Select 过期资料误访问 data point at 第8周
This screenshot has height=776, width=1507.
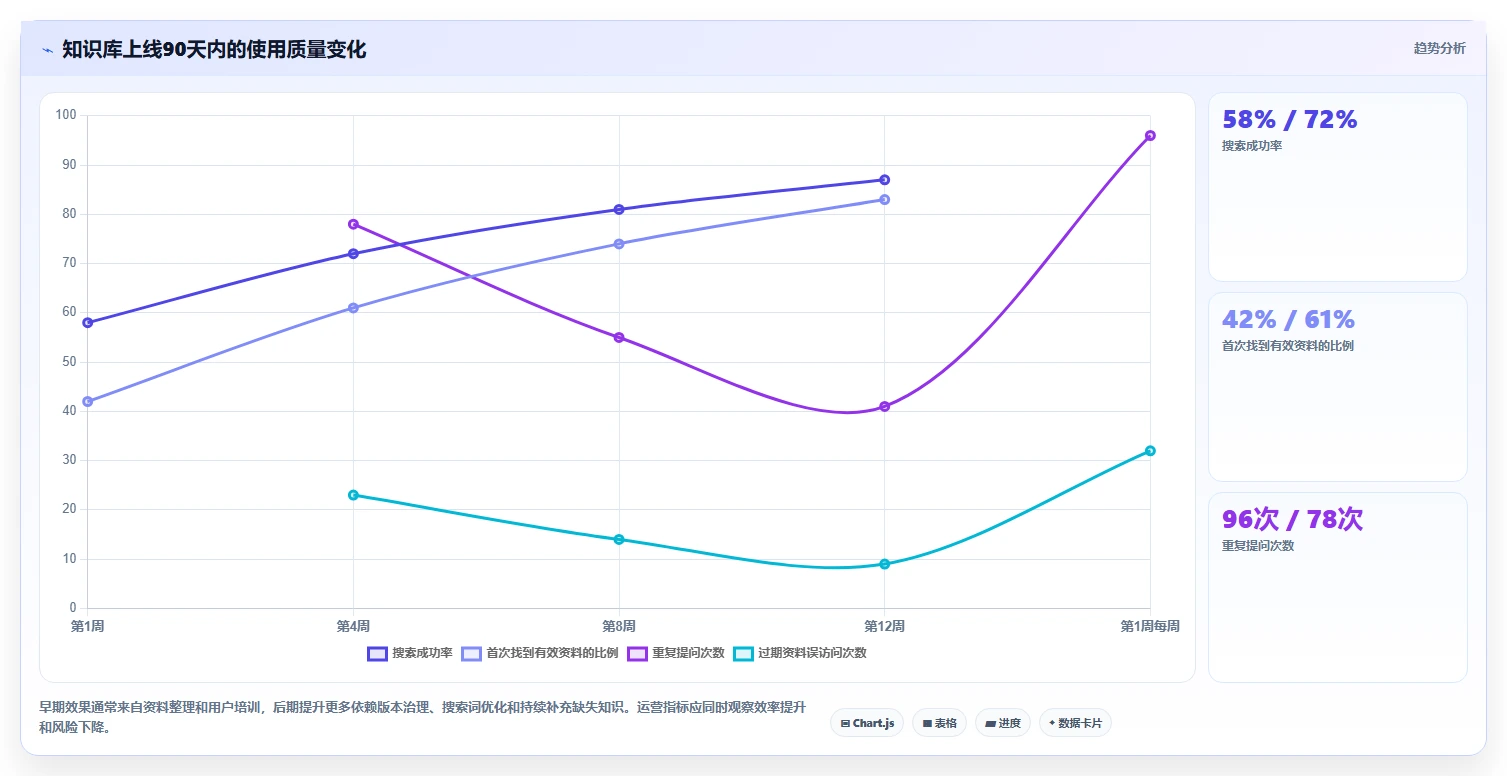(619, 540)
